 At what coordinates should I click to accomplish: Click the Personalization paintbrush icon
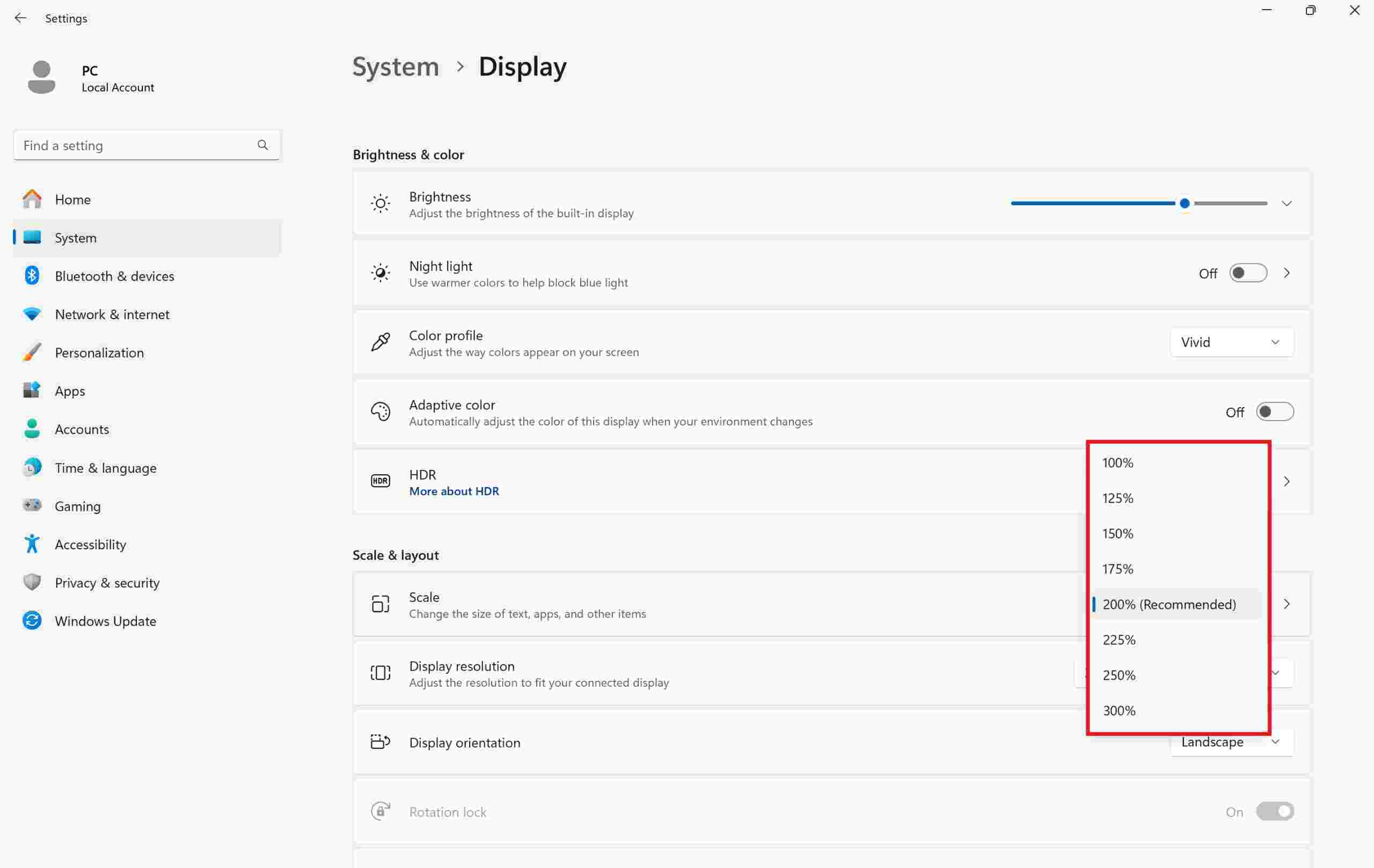pyautogui.click(x=33, y=352)
